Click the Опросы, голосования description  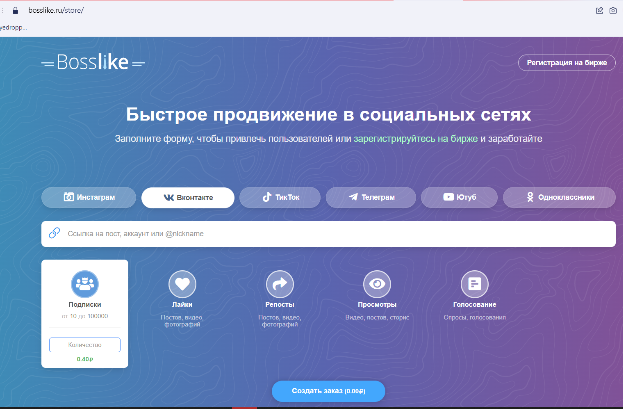pos(474,318)
